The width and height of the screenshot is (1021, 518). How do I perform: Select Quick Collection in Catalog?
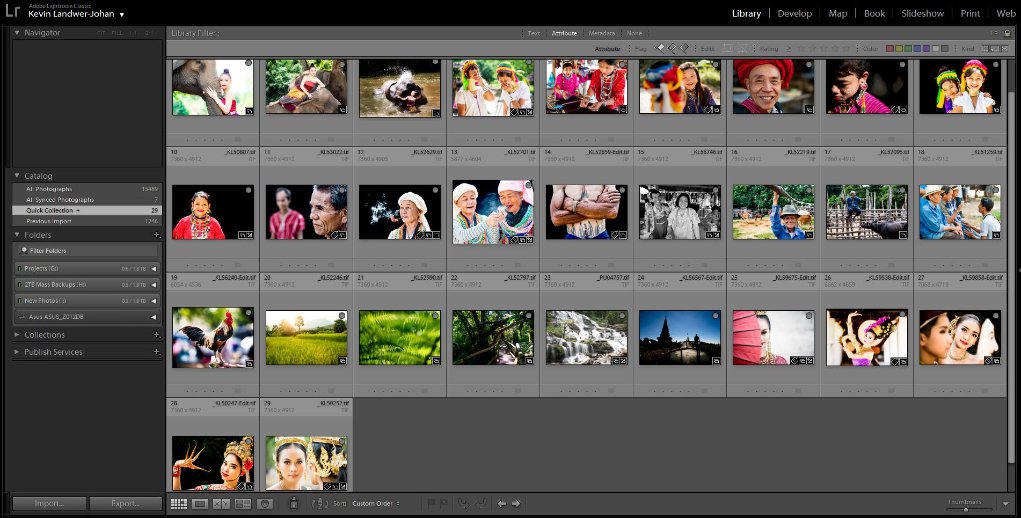pos(87,210)
